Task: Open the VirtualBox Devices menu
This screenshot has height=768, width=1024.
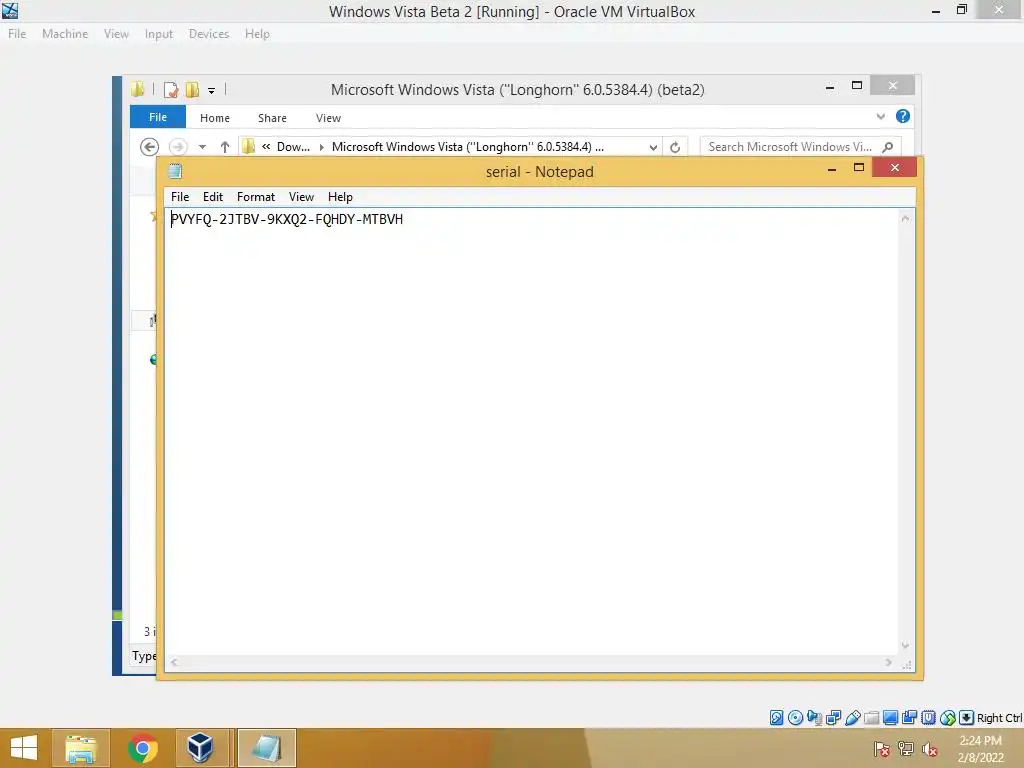Action: coord(209,33)
